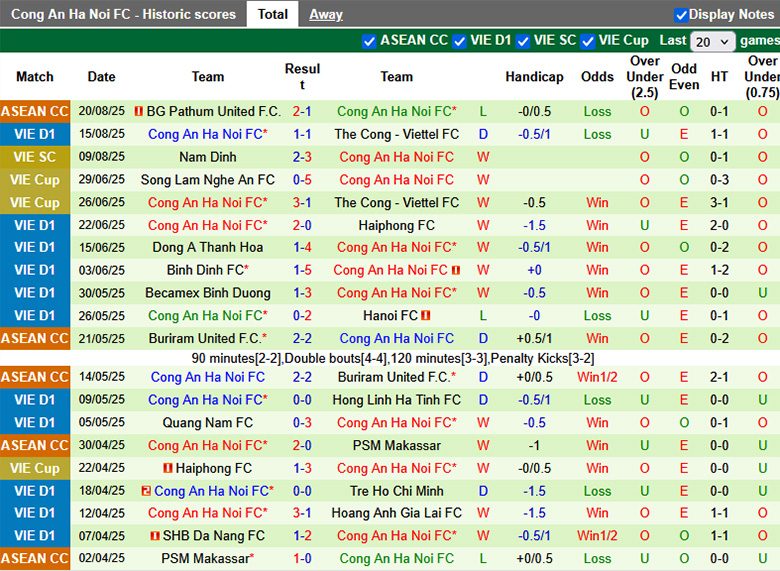Click the Handicap column header

pyautogui.click(x=534, y=77)
